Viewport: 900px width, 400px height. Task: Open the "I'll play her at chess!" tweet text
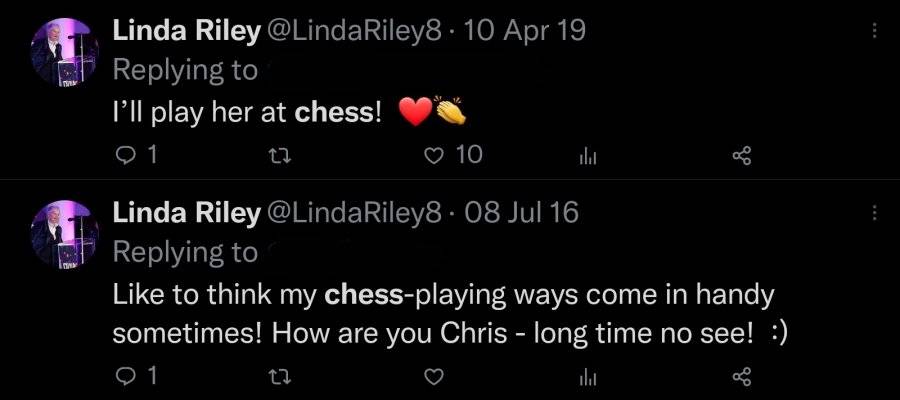tap(247, 114)
